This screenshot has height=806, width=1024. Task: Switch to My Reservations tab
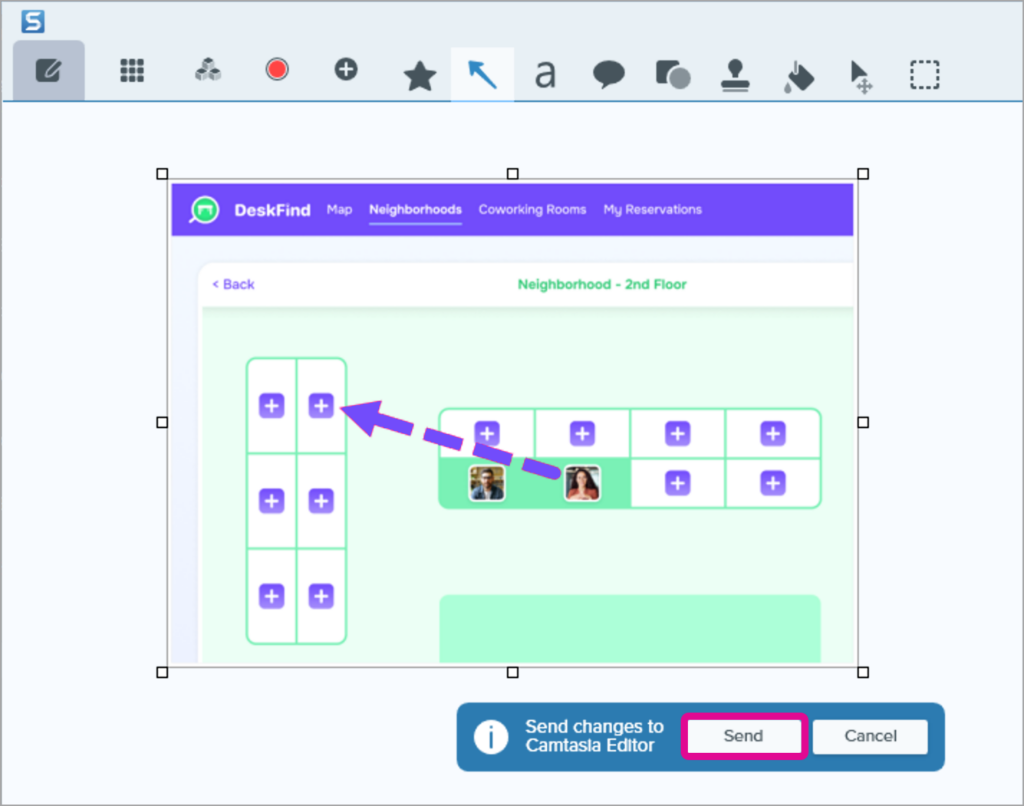(652, 210)
